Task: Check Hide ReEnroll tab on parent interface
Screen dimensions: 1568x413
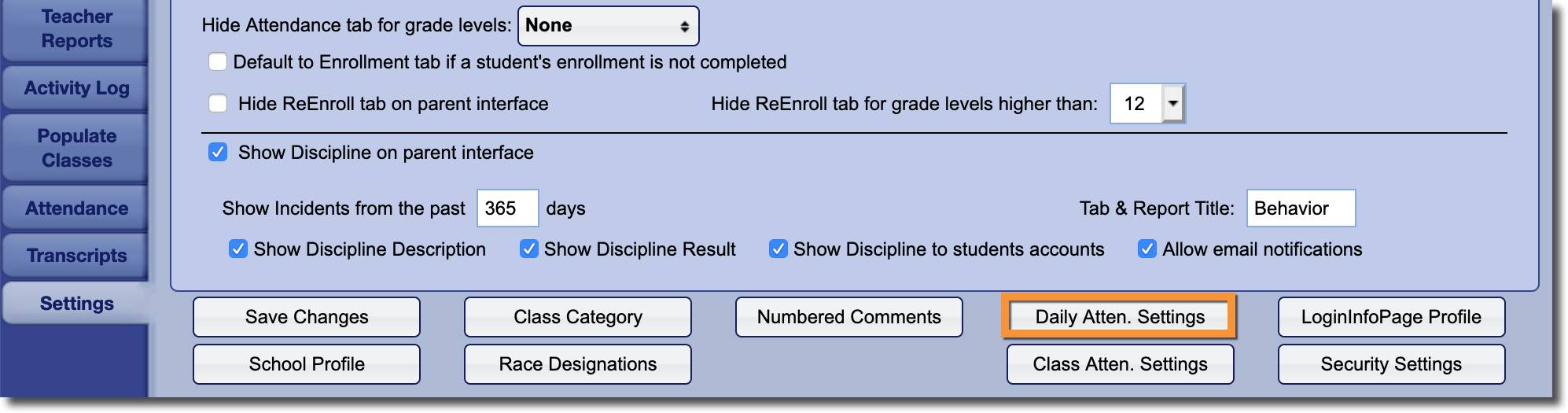Action: (218, 104)
